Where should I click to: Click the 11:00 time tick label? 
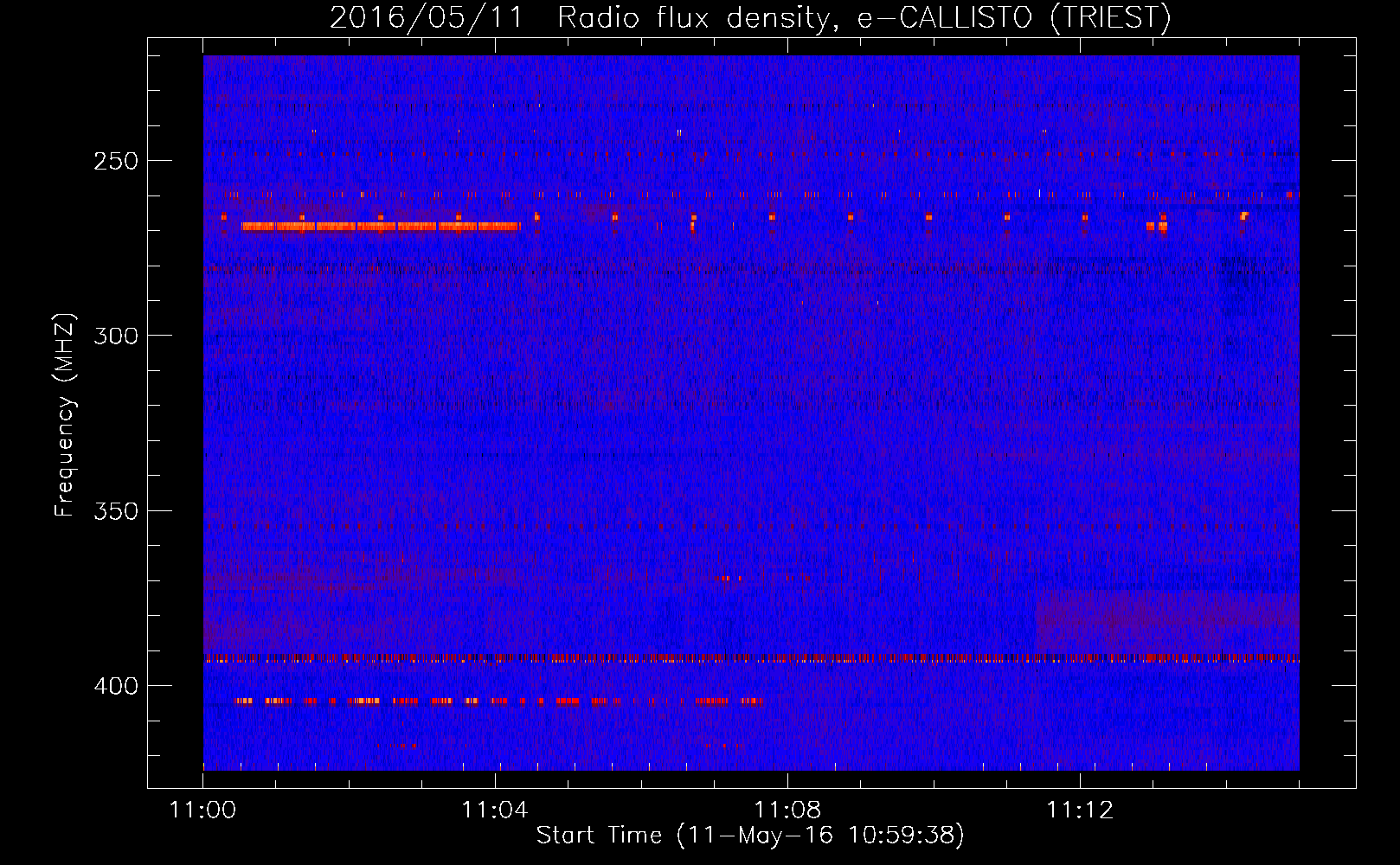[202, 811]
